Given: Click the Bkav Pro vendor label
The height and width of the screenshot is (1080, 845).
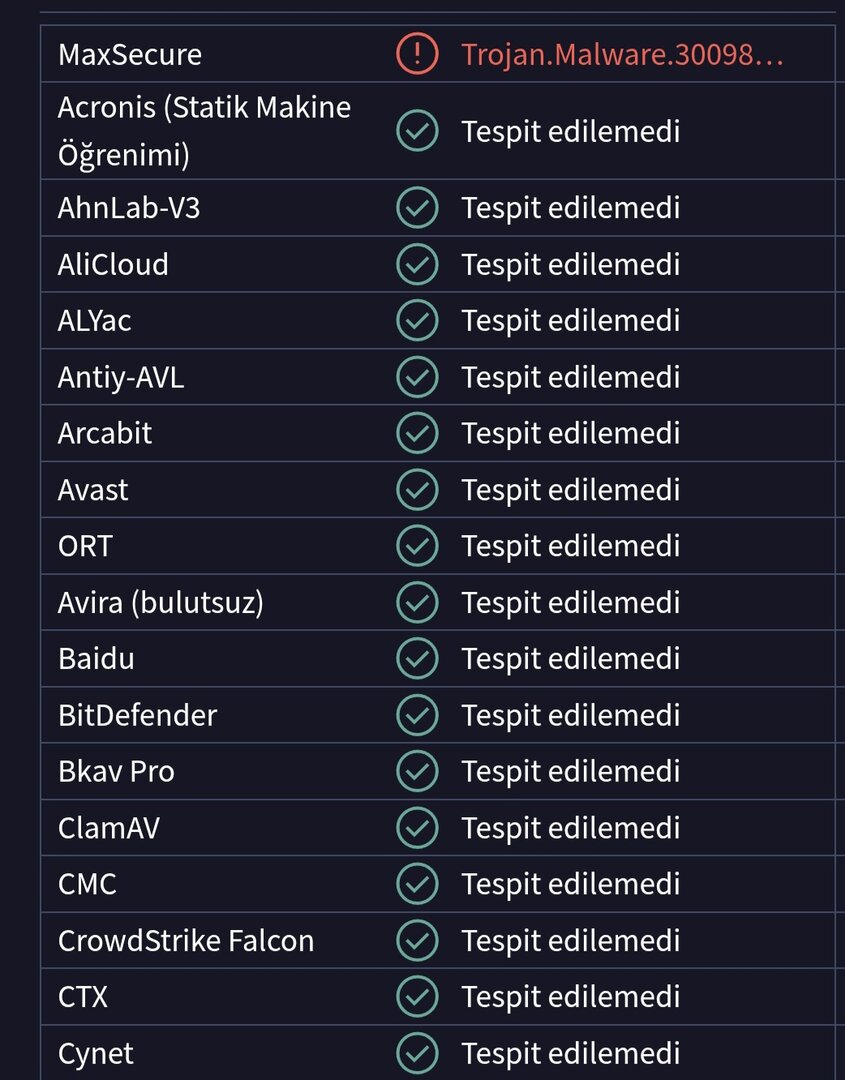Looking at the screenshot, I should click(116, 772).
